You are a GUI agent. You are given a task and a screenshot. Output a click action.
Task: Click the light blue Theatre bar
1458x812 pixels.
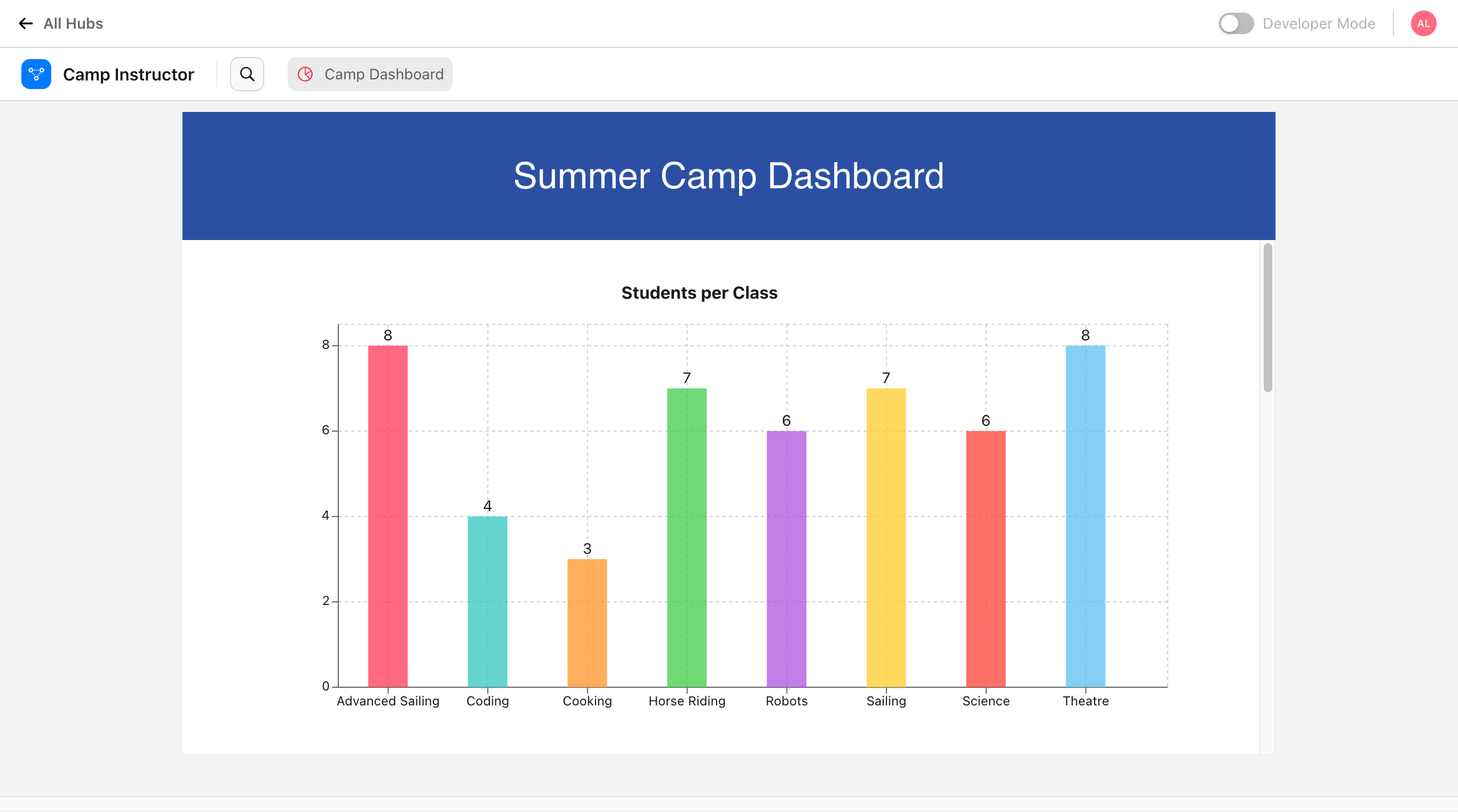(x=1085, y=515)
